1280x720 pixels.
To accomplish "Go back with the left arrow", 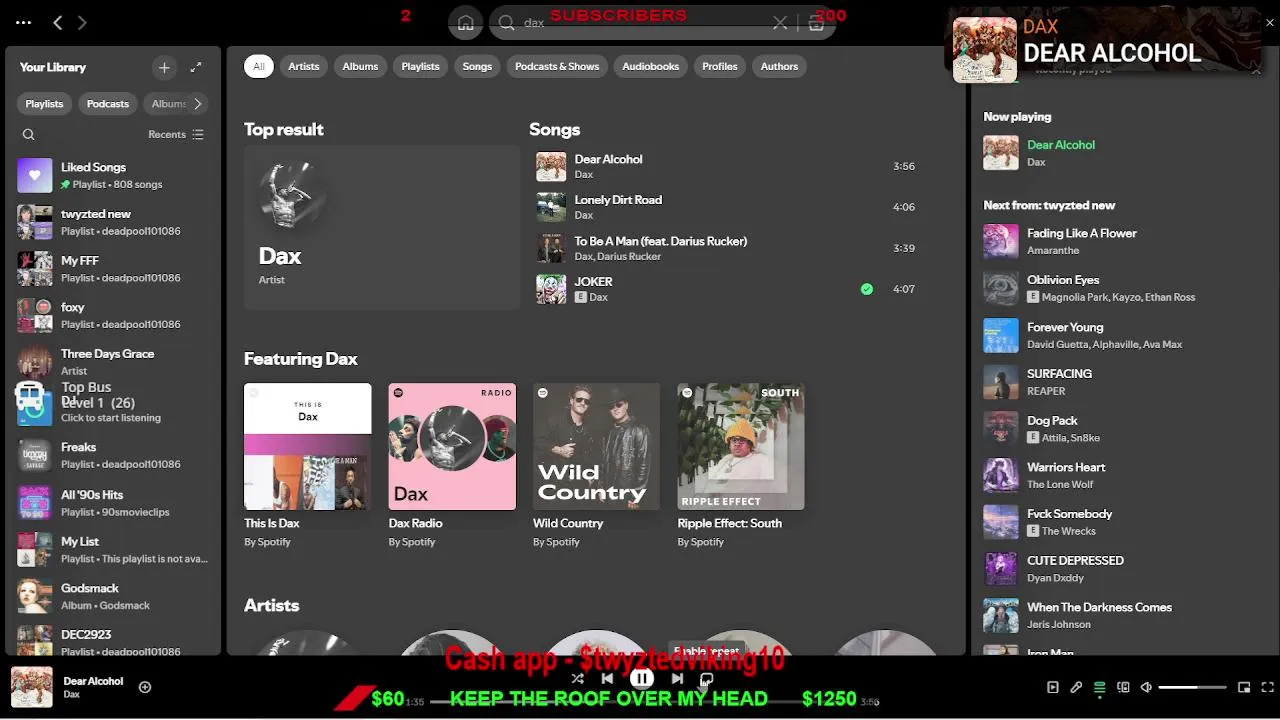I will (58, 22).
